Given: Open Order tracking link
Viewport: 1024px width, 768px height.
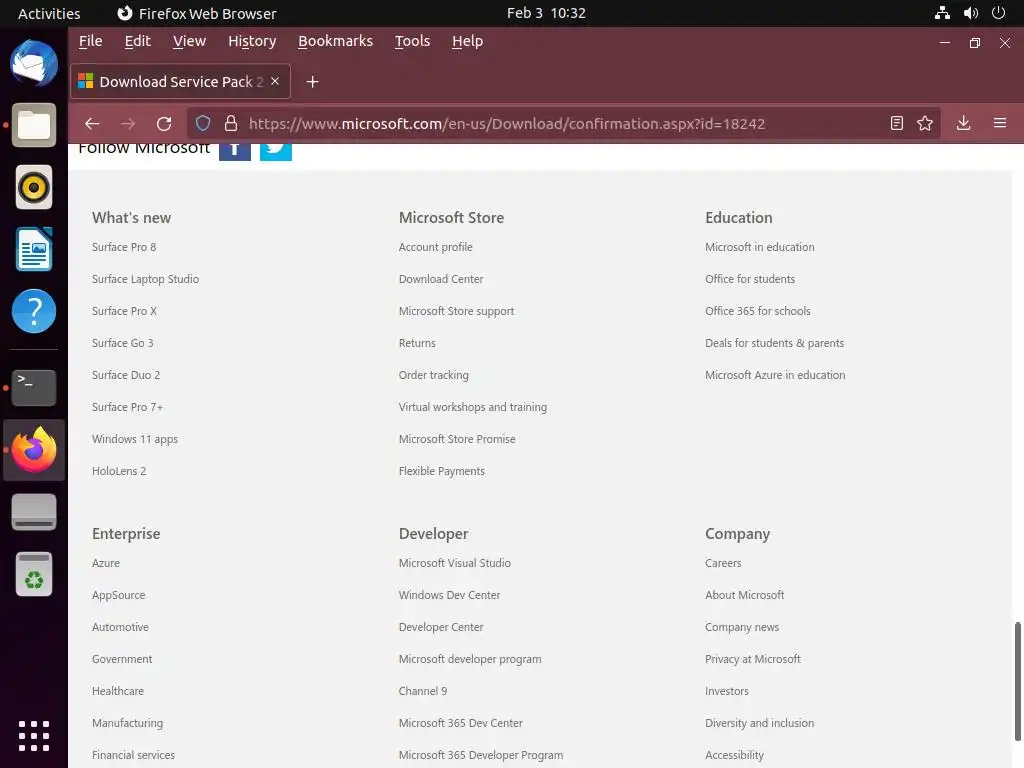Looking at the screenshot, I should point(434,375).
